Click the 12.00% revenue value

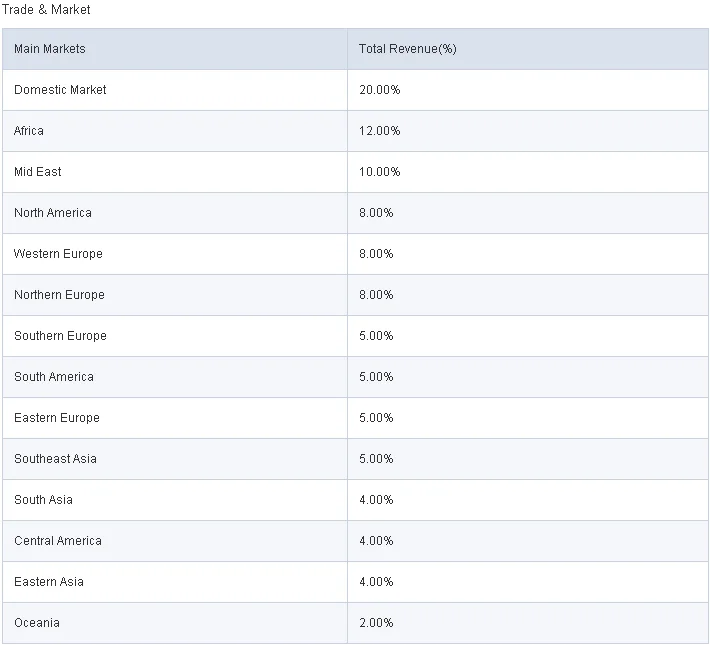(380, 131)
